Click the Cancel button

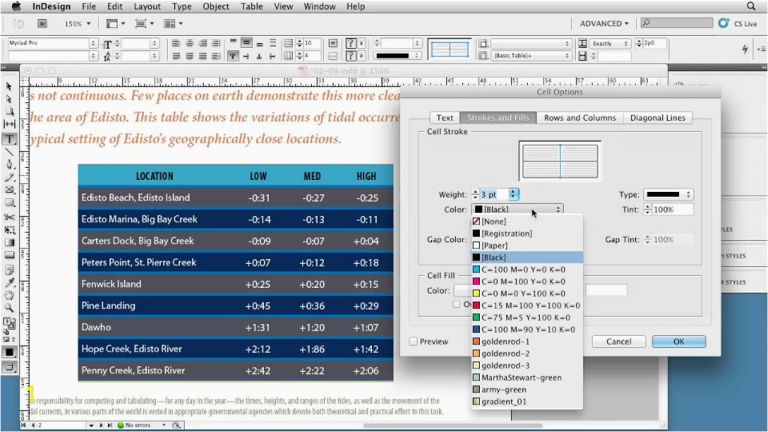tap(619, 341)
